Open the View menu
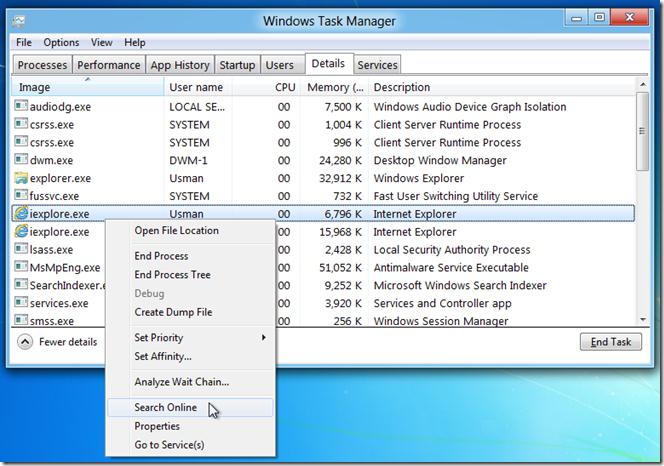Viewport: 664px width, 466px height. (x=102, y=42)
